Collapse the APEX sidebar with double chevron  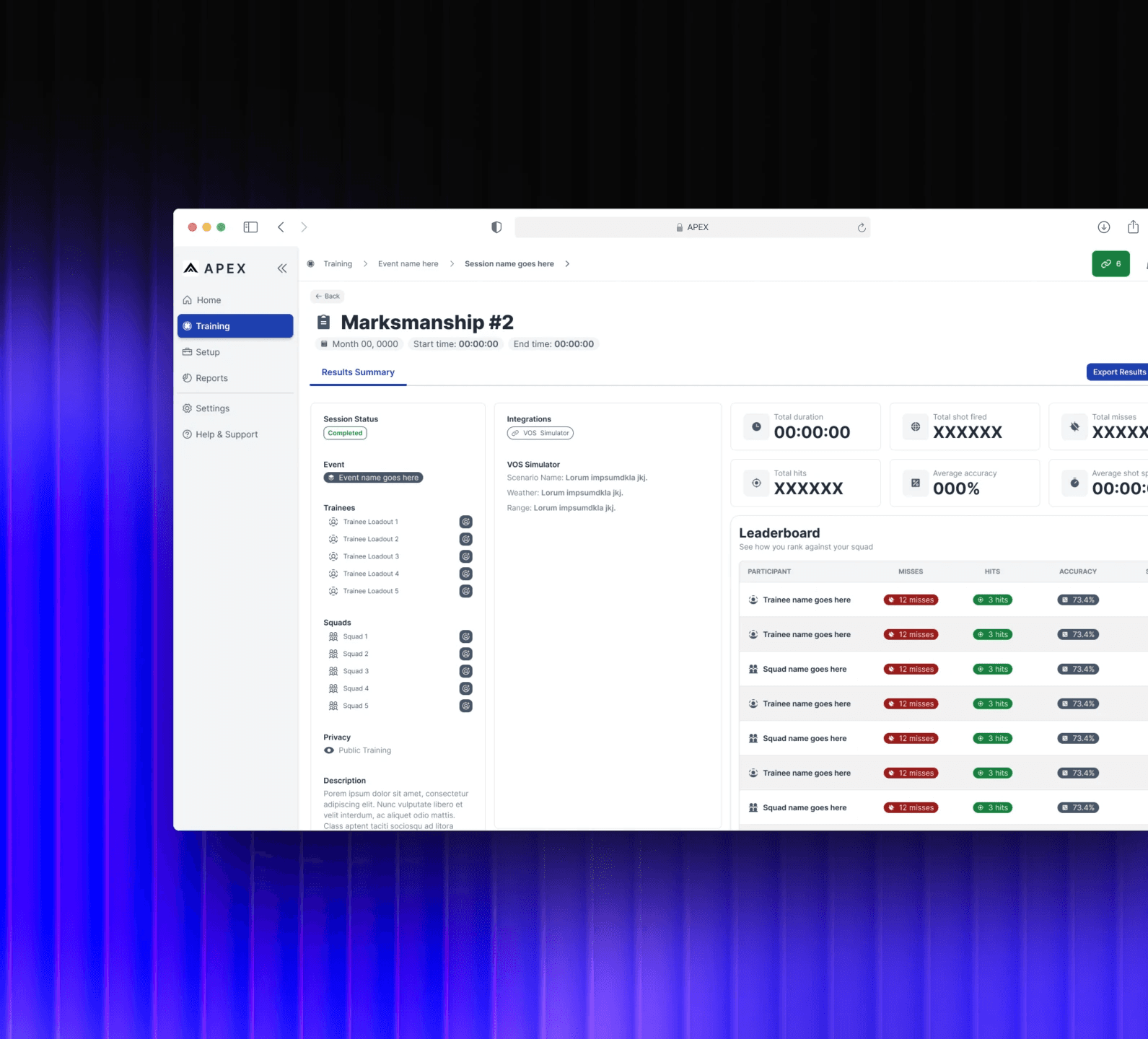282,268
